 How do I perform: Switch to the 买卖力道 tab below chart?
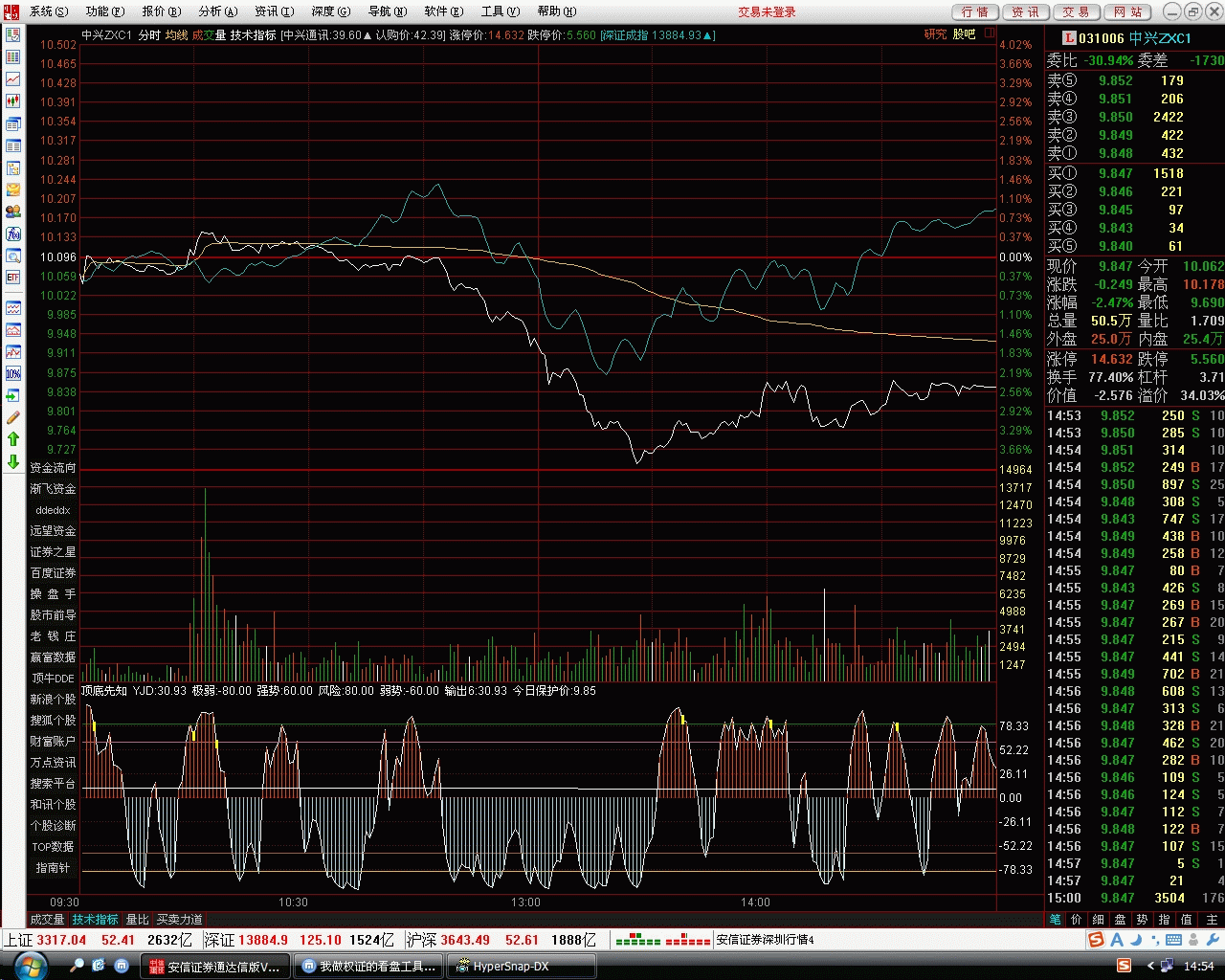pyautogui.click(x=180, y=920)
